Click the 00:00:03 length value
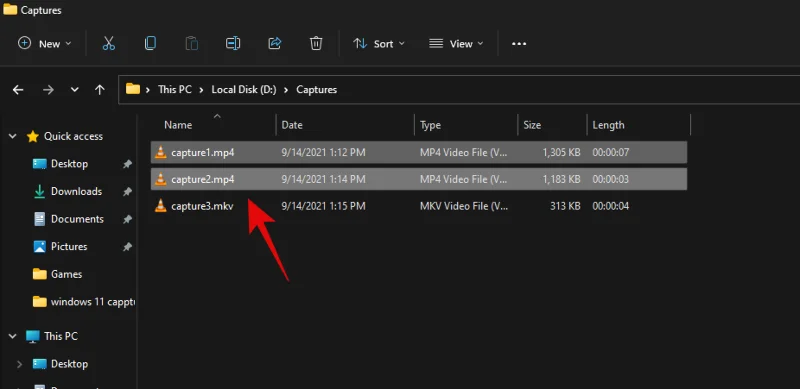 (610, 179)
